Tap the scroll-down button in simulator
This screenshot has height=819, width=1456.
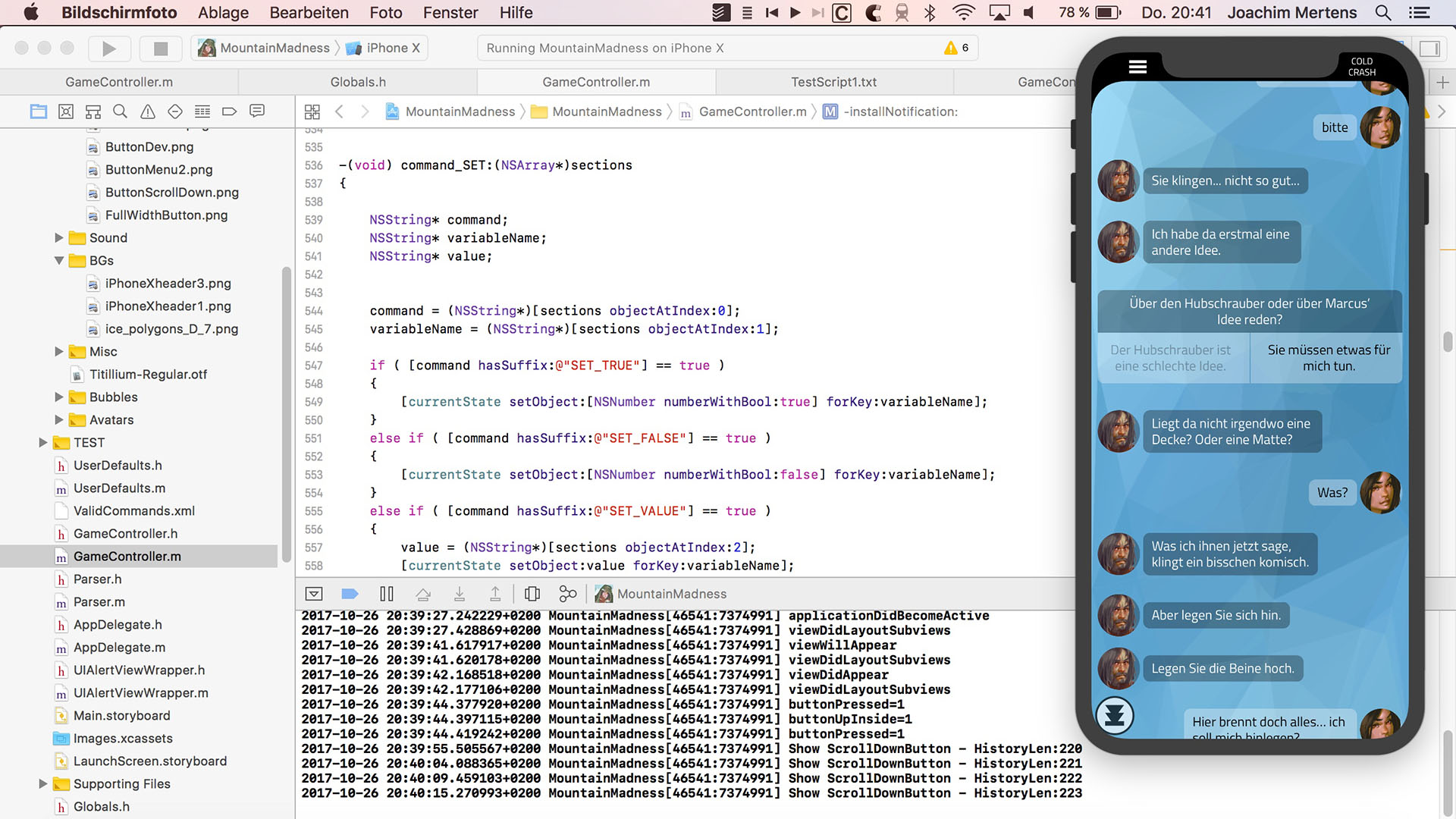[x=1115, y=715]
